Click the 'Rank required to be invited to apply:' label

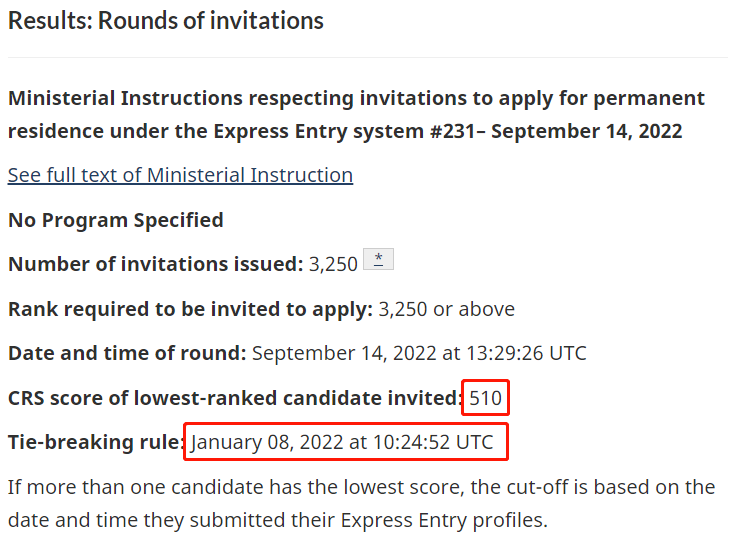[x=190, y=309]
